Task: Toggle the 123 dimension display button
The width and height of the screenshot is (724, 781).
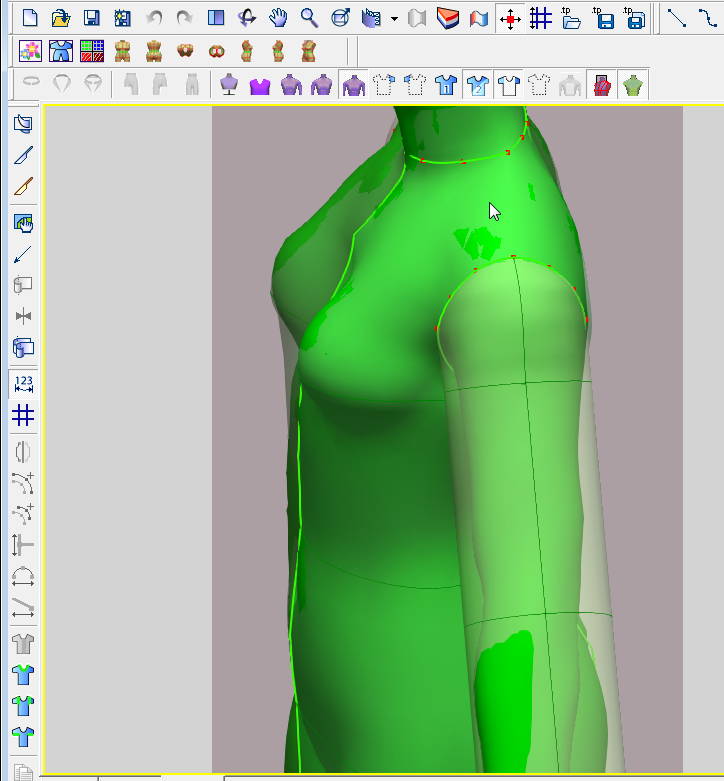Action: [23, 384]
